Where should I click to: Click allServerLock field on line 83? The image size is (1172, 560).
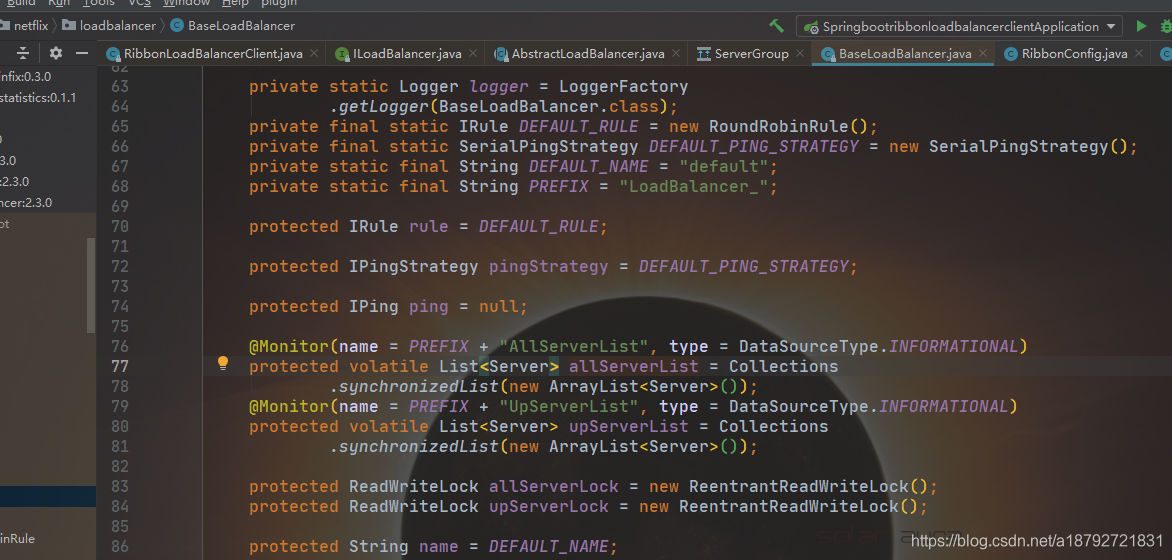point(553,487)
